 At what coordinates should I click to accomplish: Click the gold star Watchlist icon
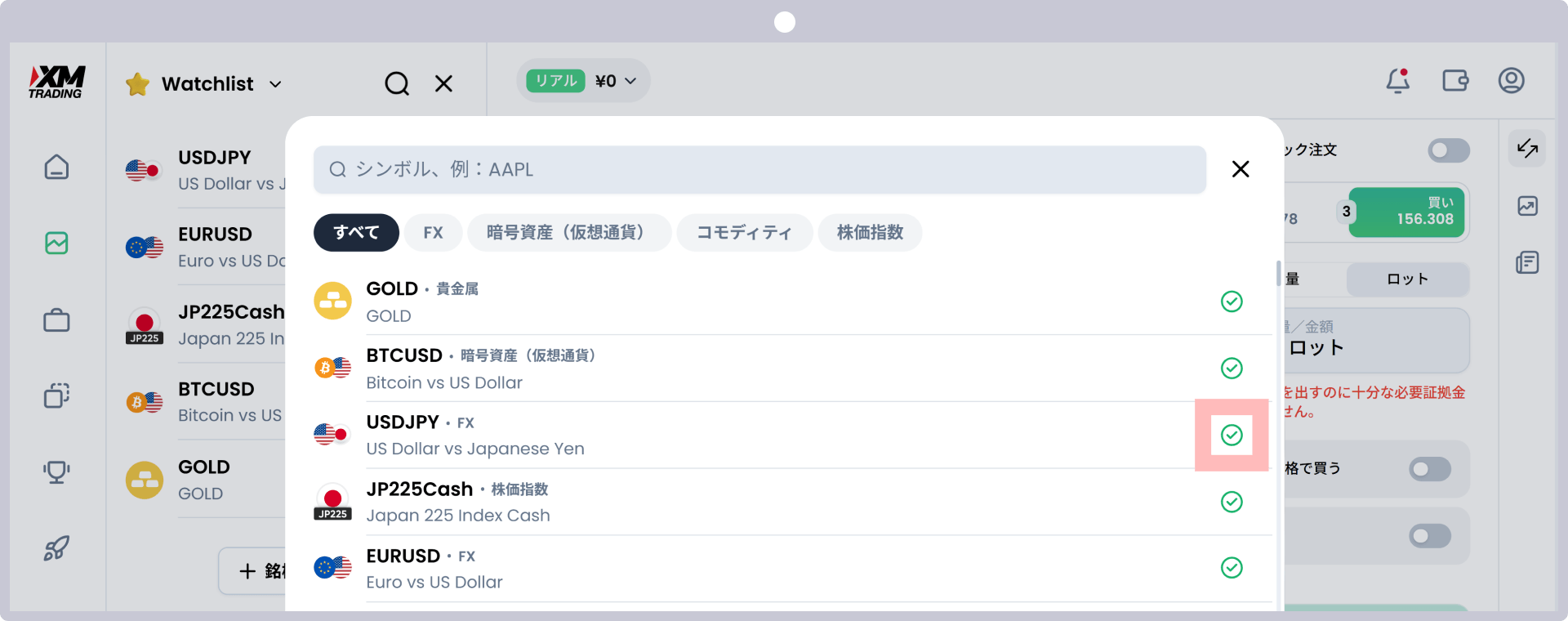(x=138, y=83)
